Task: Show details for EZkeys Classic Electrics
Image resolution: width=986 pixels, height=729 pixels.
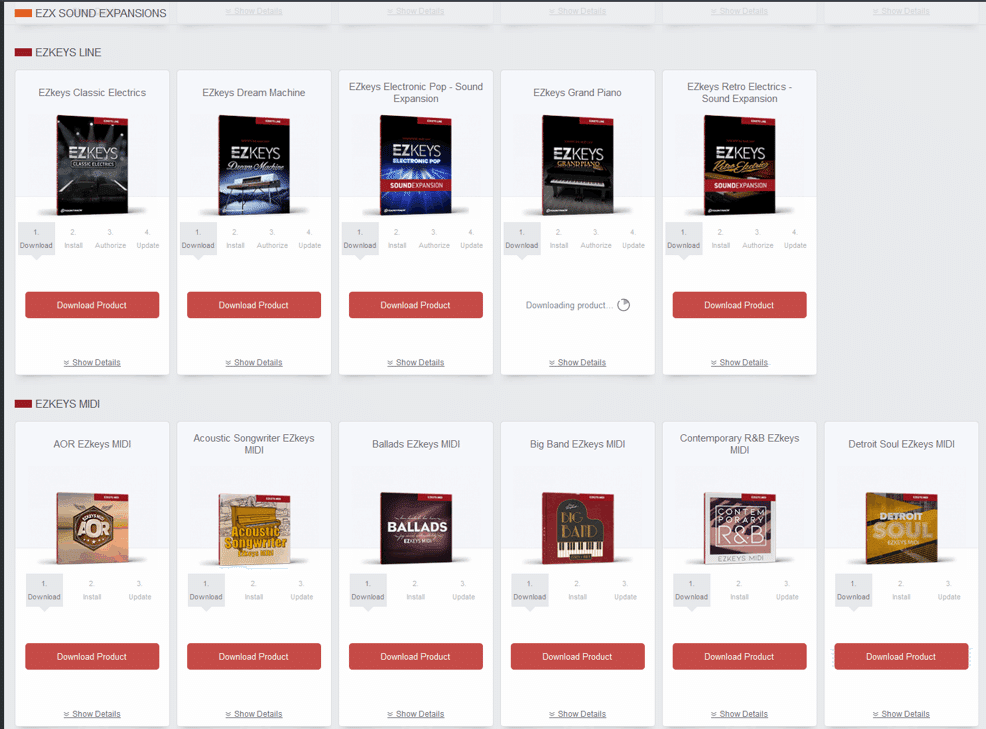Action: [x=92, y=363]
